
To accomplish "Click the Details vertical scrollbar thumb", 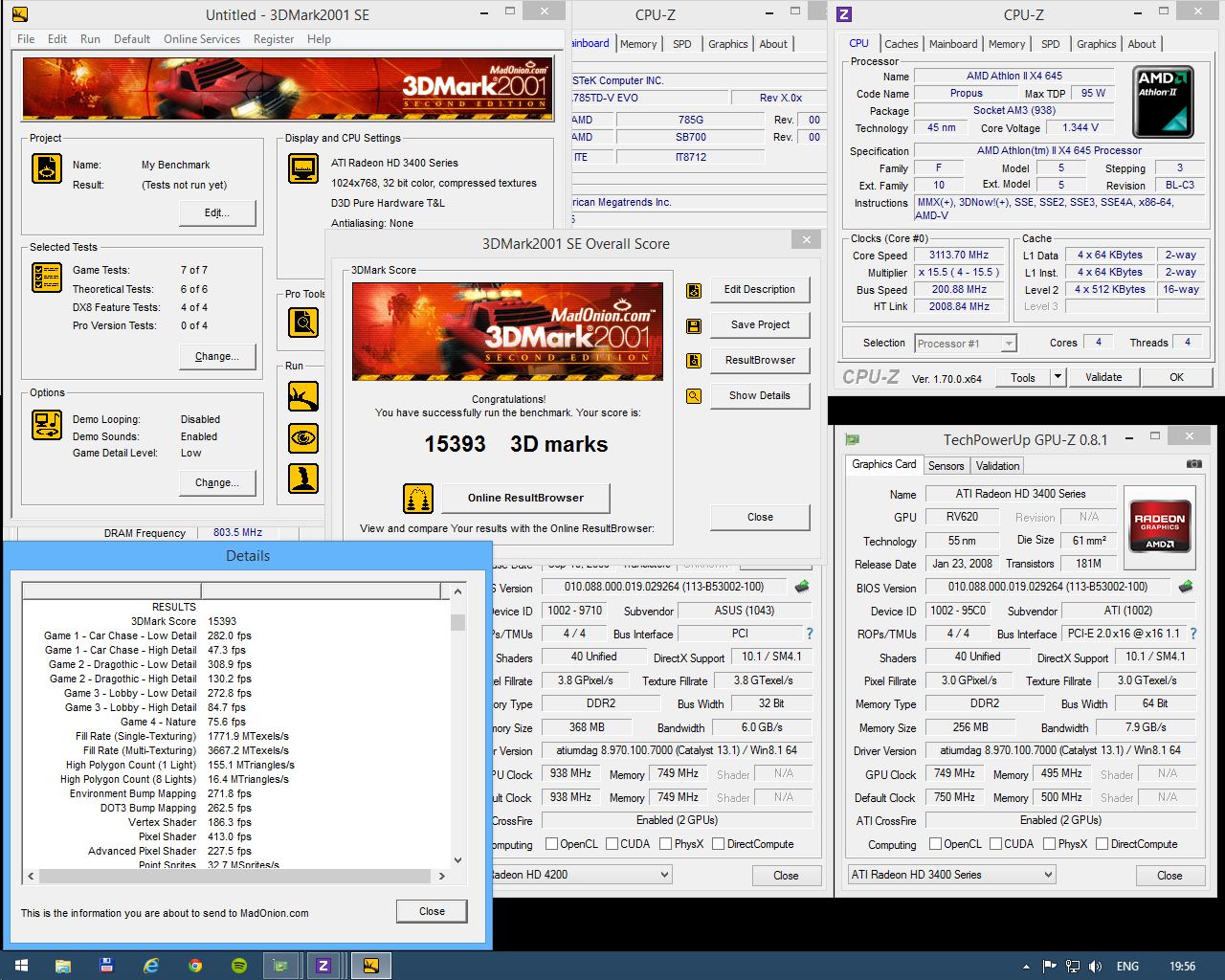I will [457, 622].
